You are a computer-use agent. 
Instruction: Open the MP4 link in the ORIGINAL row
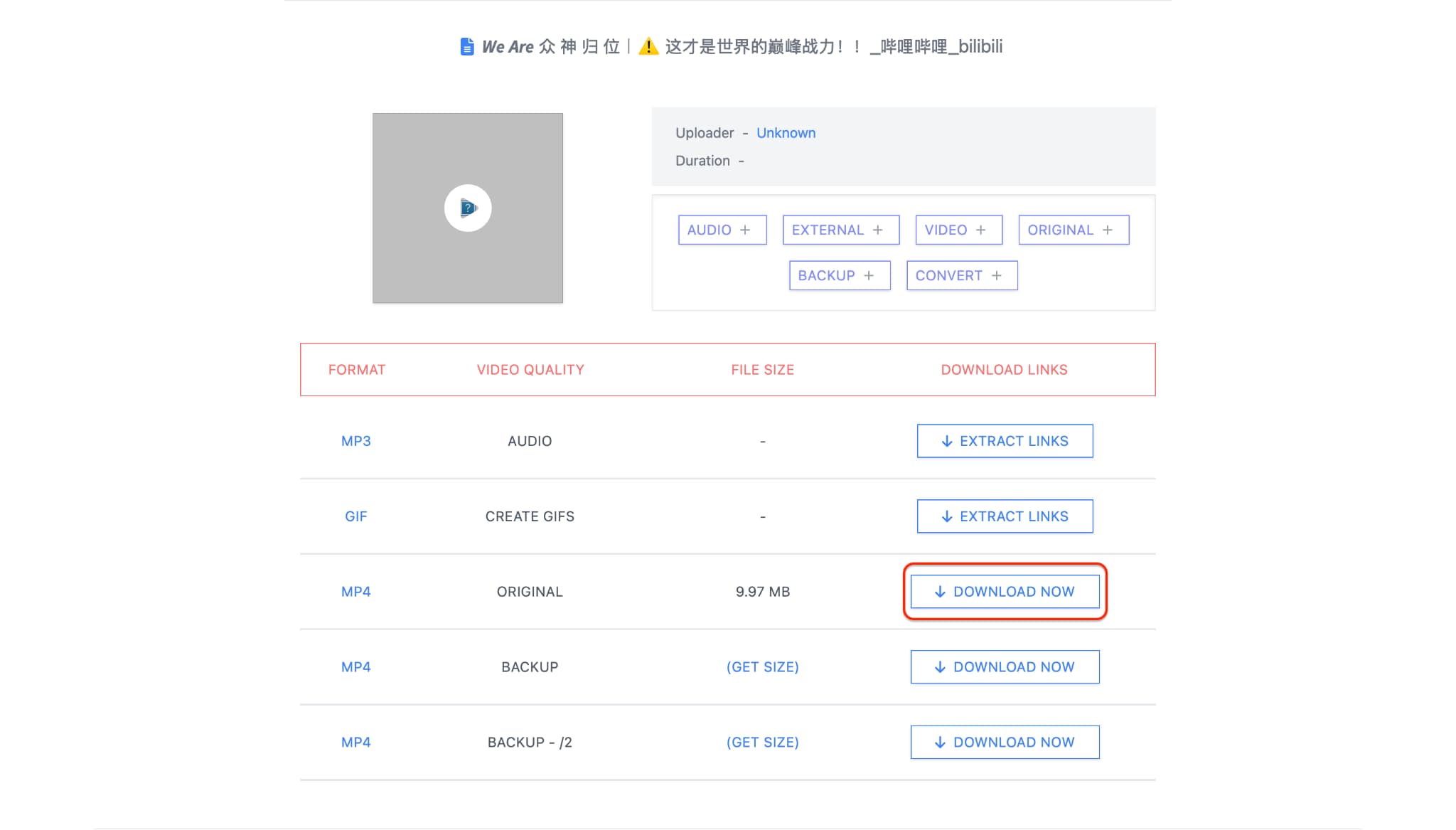tap(356, 591)
